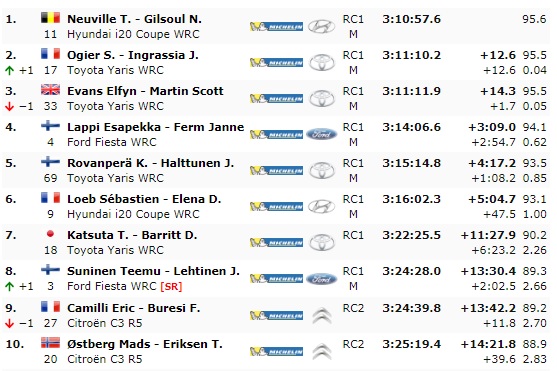Click the Toyota logo in Ogier's row
The height and width of the screenshot is (371, 557).
tap(321, 63)
